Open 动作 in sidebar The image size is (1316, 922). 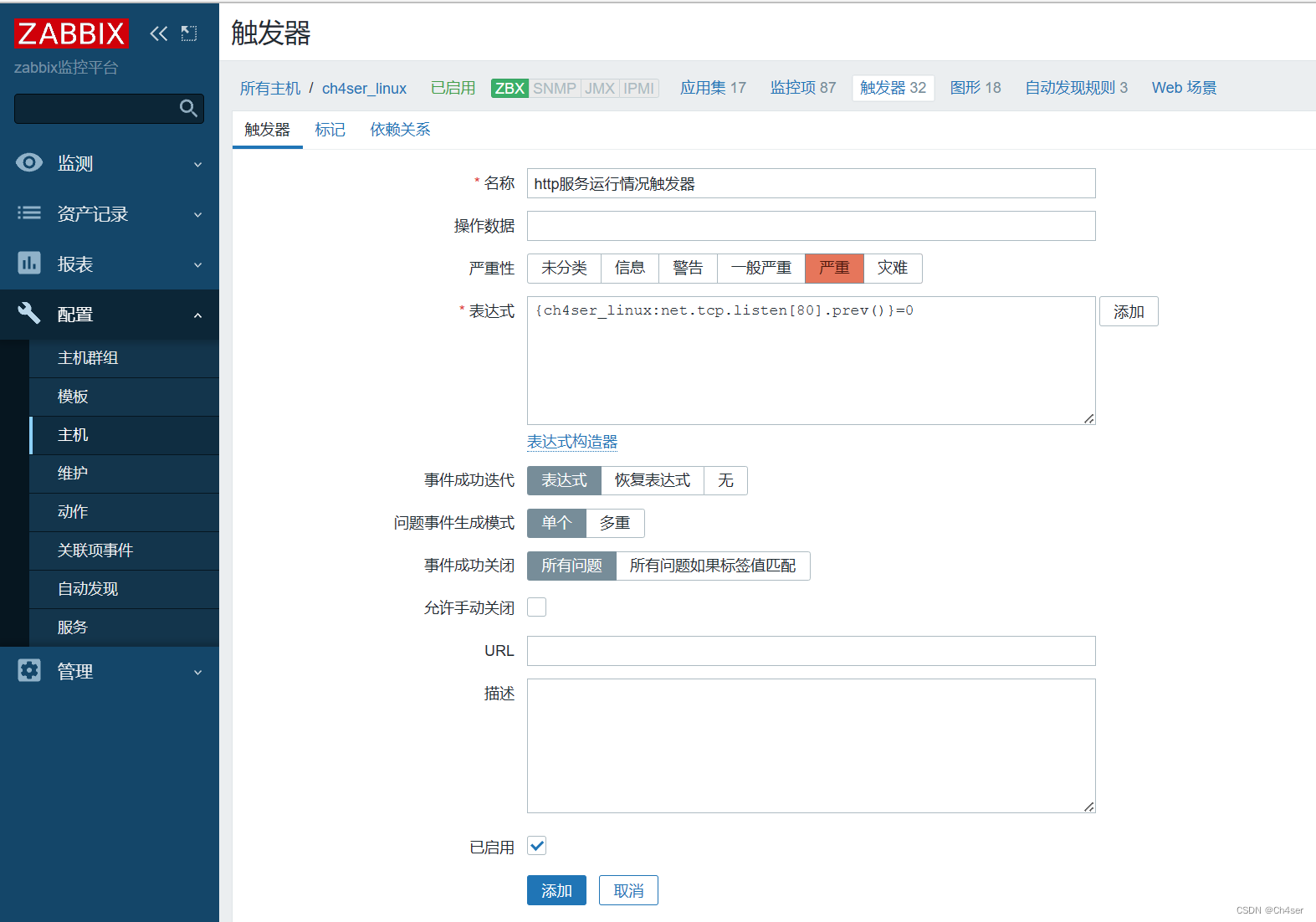[124, 512]
